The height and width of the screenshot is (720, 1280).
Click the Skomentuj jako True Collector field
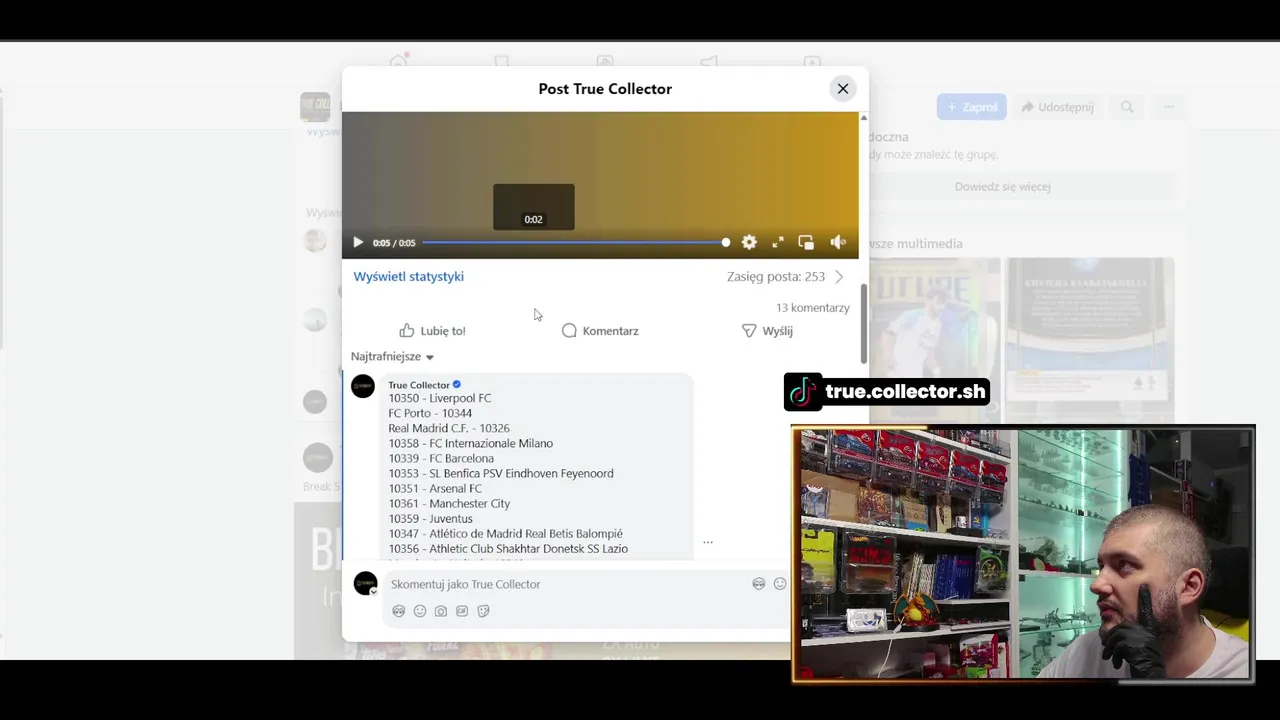click(x=568, y=584)
